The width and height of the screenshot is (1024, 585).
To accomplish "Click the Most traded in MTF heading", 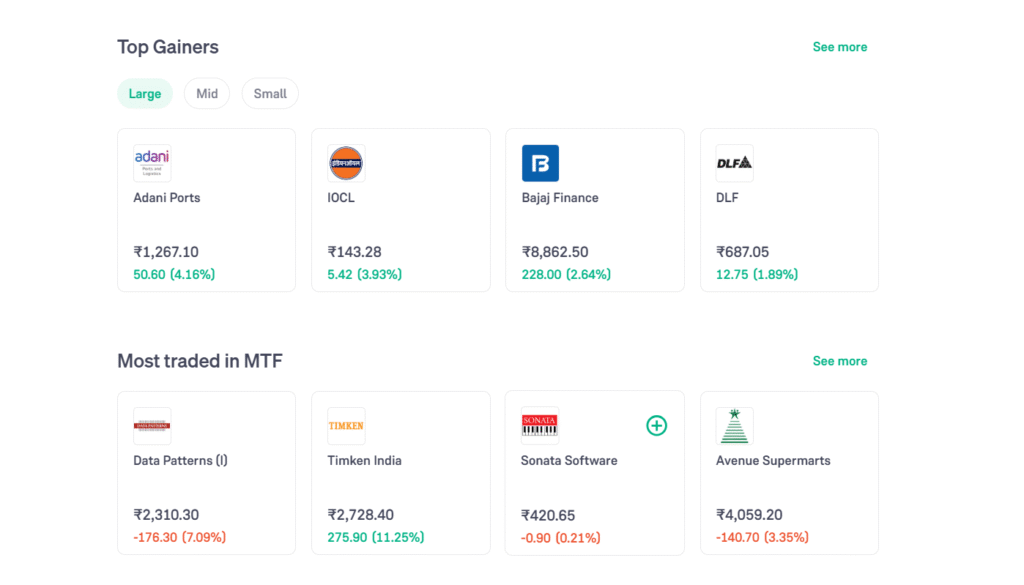I will (x=201, y=361).
